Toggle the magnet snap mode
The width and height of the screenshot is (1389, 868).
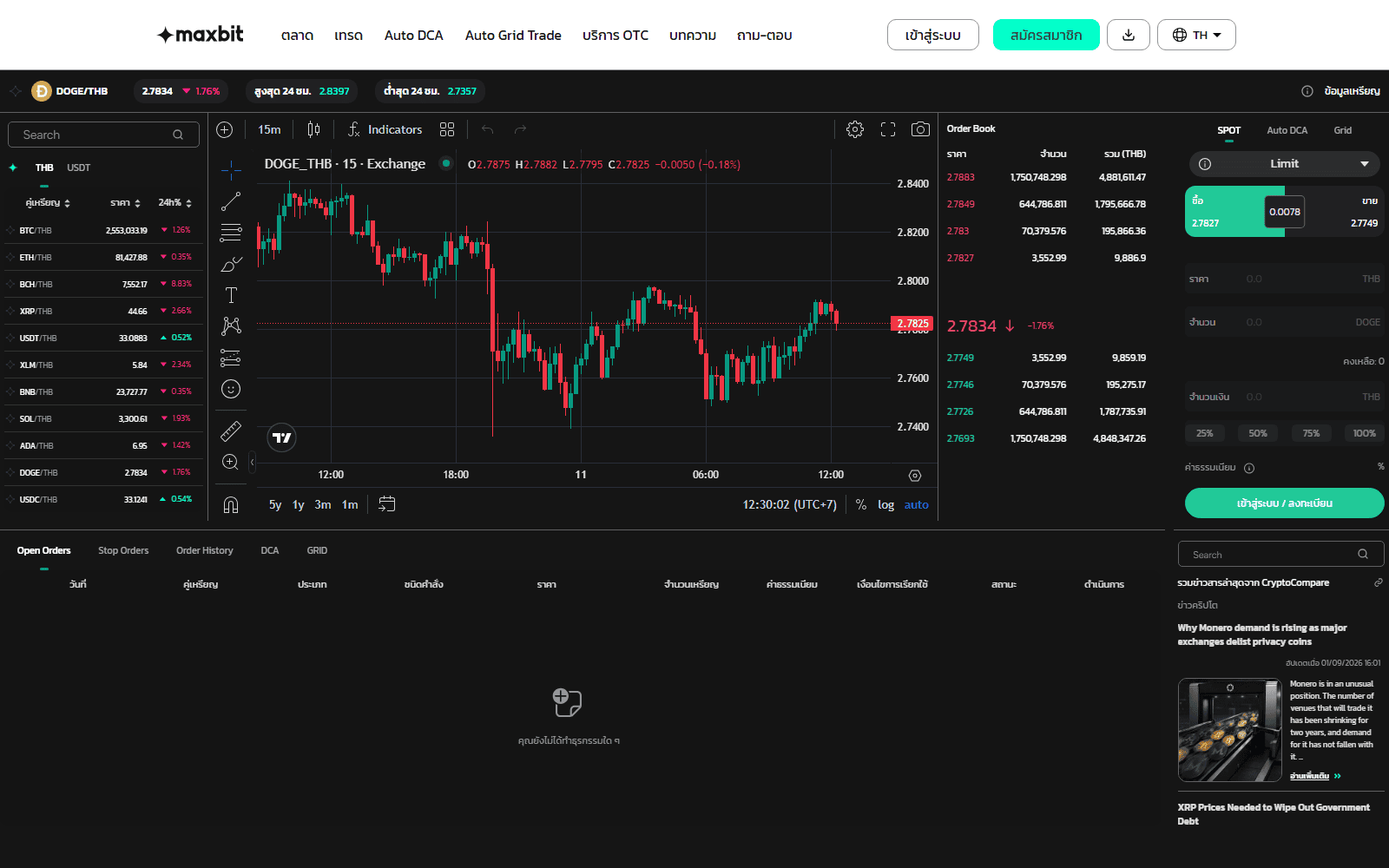[231, 504]
